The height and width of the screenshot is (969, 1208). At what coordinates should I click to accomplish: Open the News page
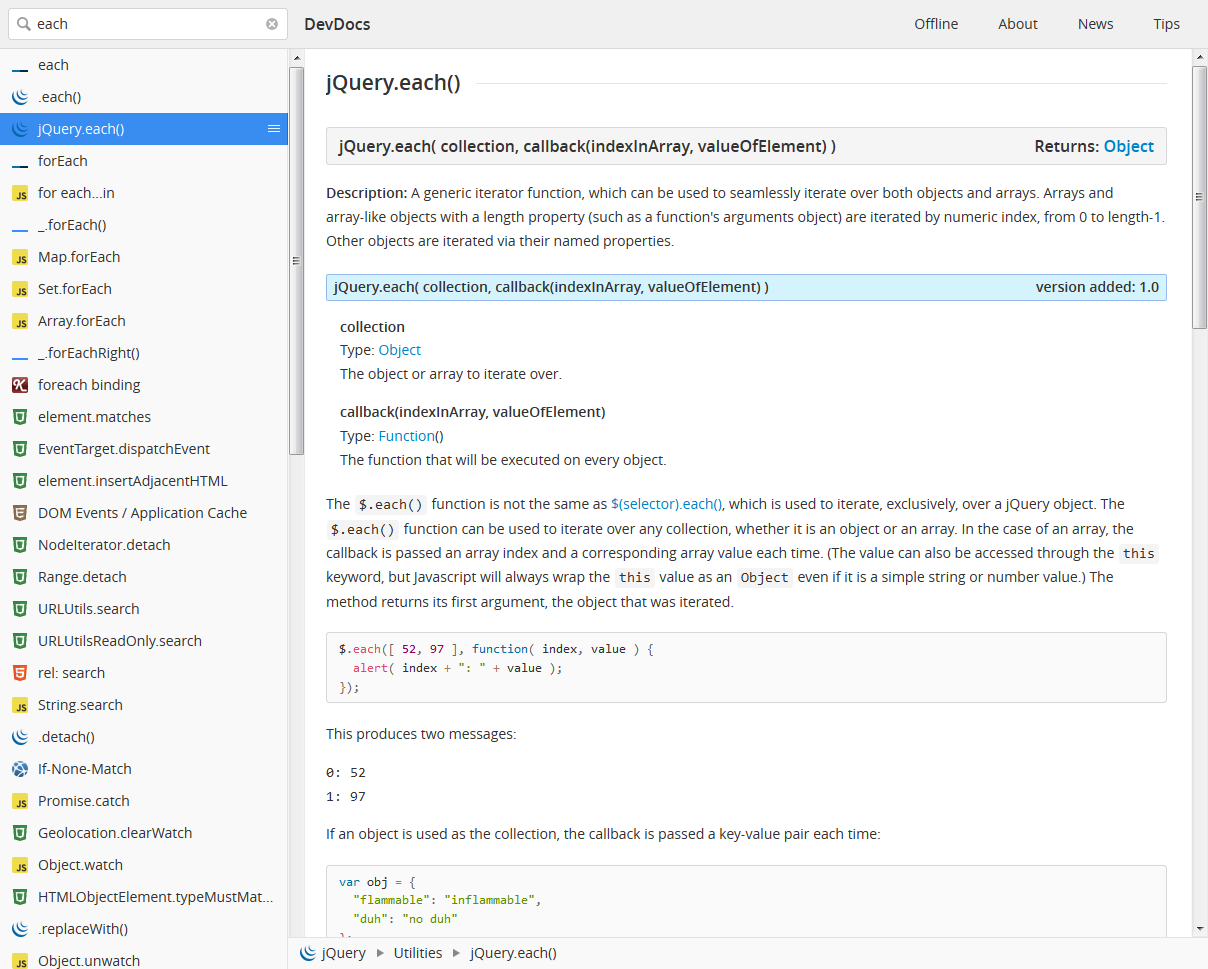pos(1095,24)
